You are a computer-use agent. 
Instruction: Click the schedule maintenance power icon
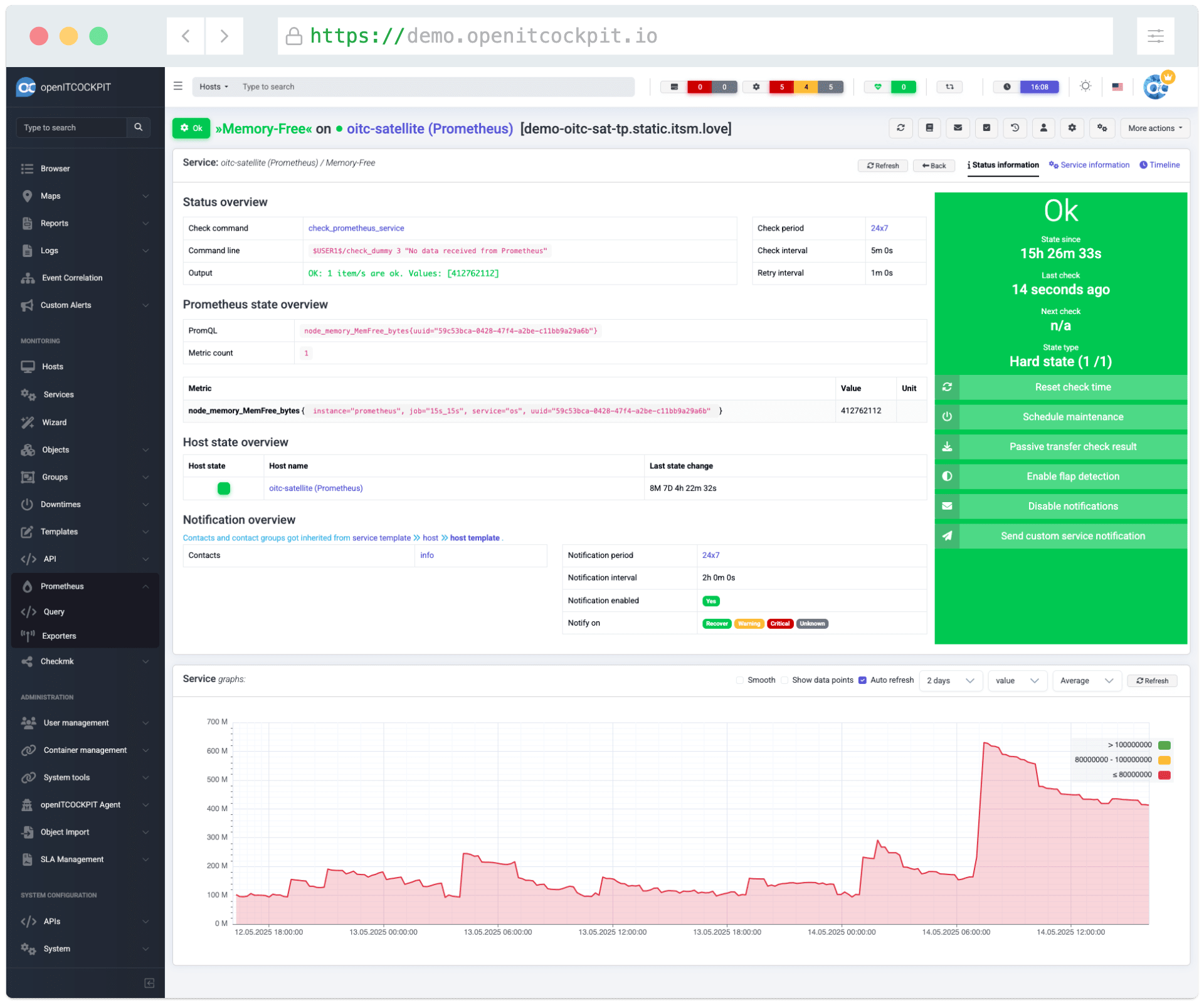[x=947, y=417]
